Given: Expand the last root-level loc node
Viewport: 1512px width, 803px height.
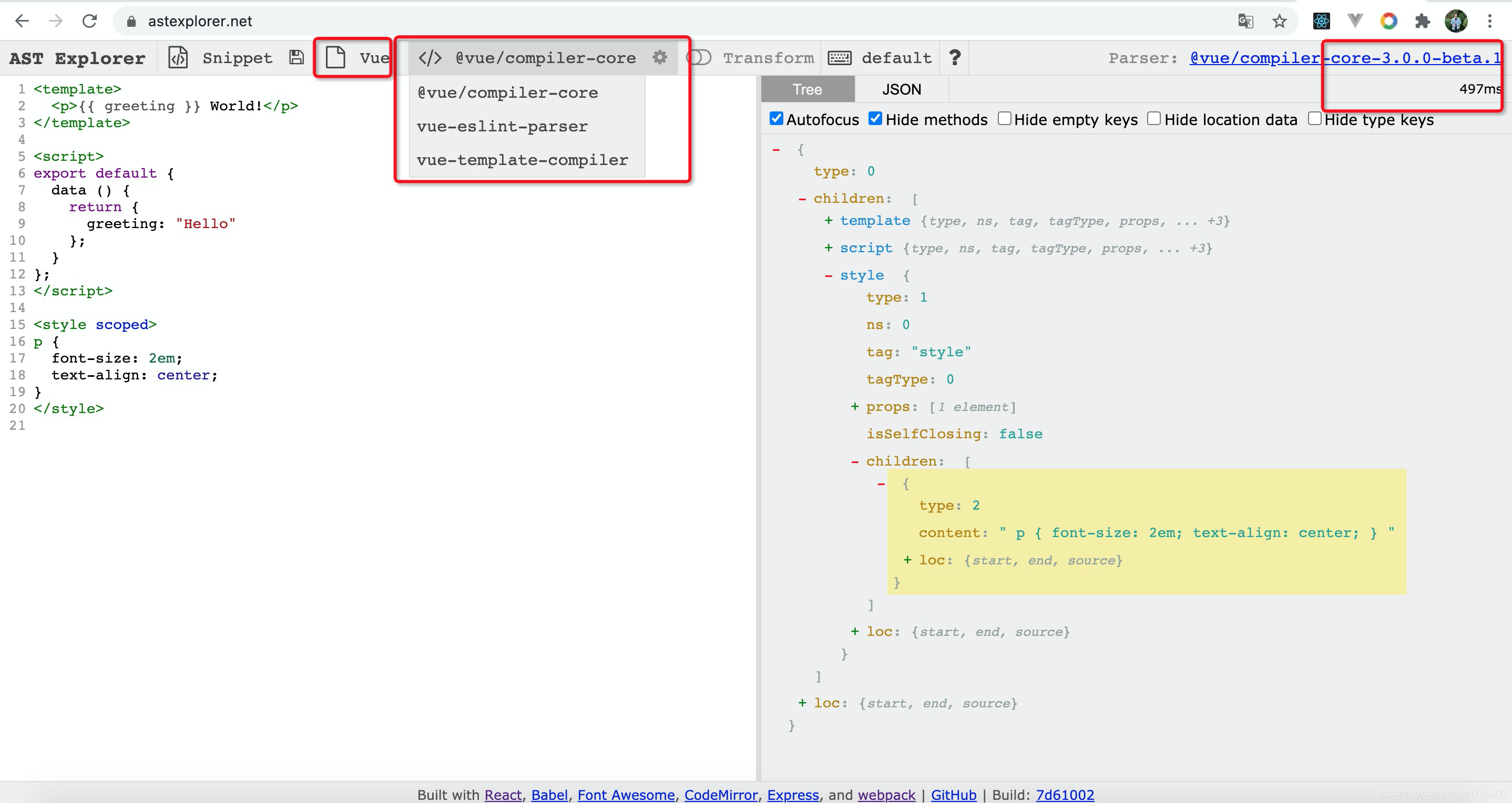Looking at the screenshot, I should click(802, 703).
